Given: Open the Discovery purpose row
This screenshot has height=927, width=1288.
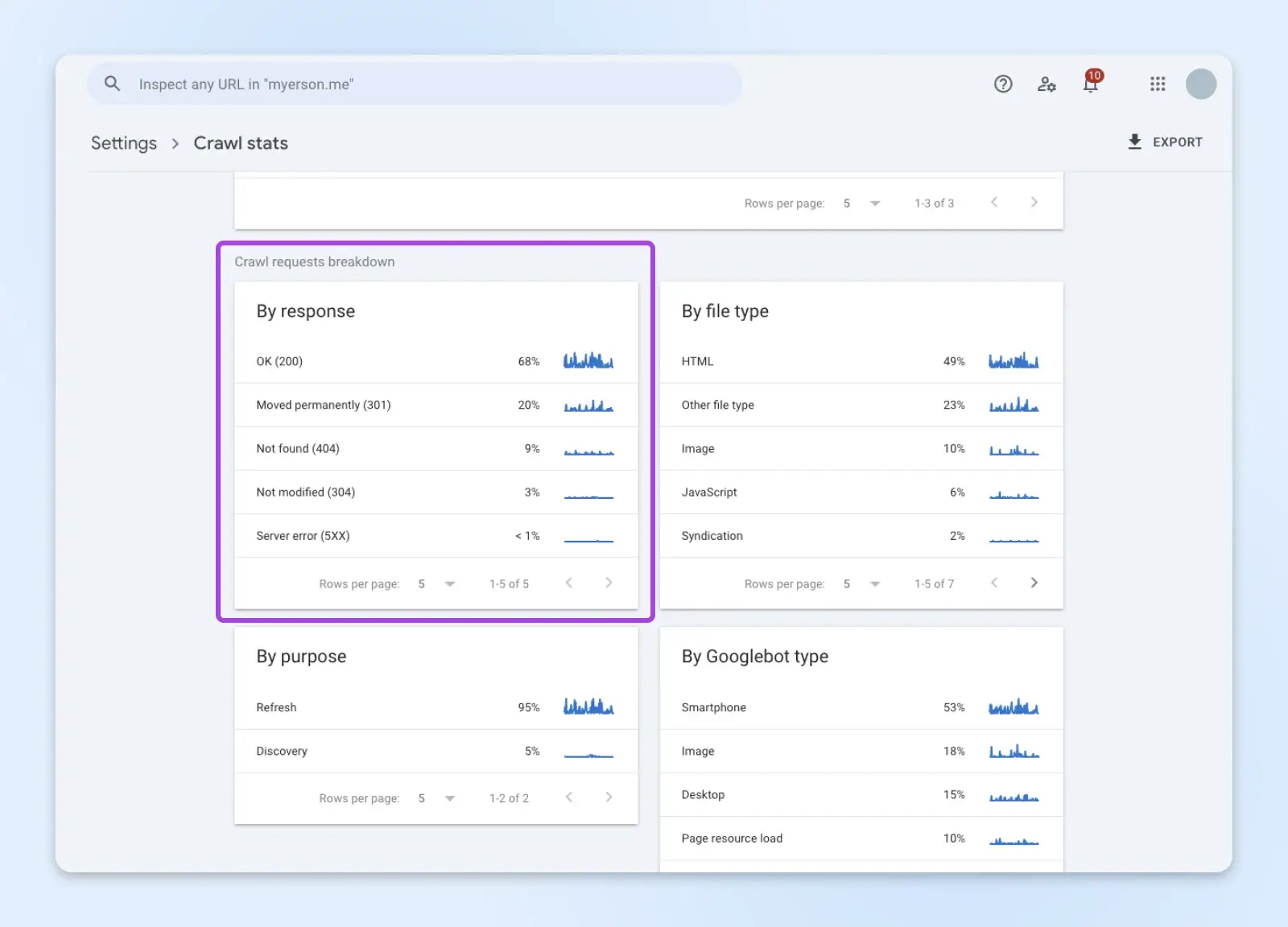Looking at the screenshot, I should coord(436,751).
